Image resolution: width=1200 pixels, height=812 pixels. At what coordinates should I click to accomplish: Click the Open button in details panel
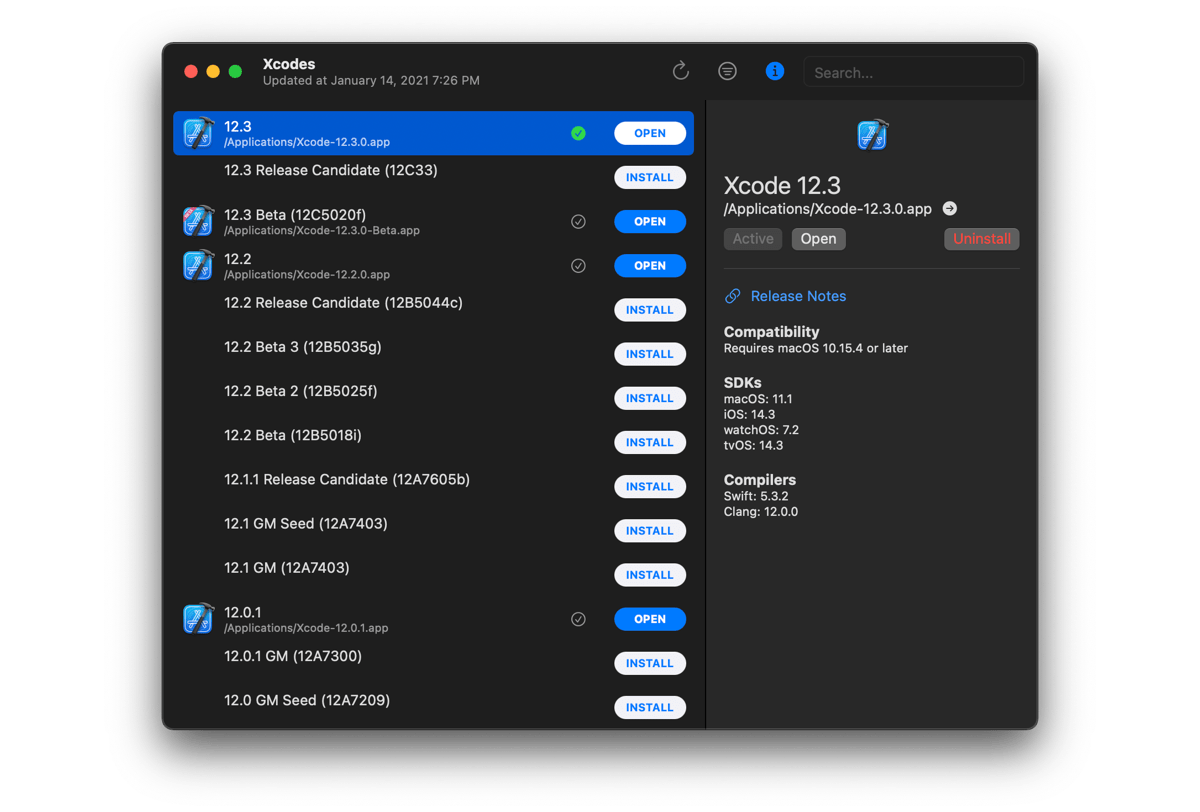818,239
